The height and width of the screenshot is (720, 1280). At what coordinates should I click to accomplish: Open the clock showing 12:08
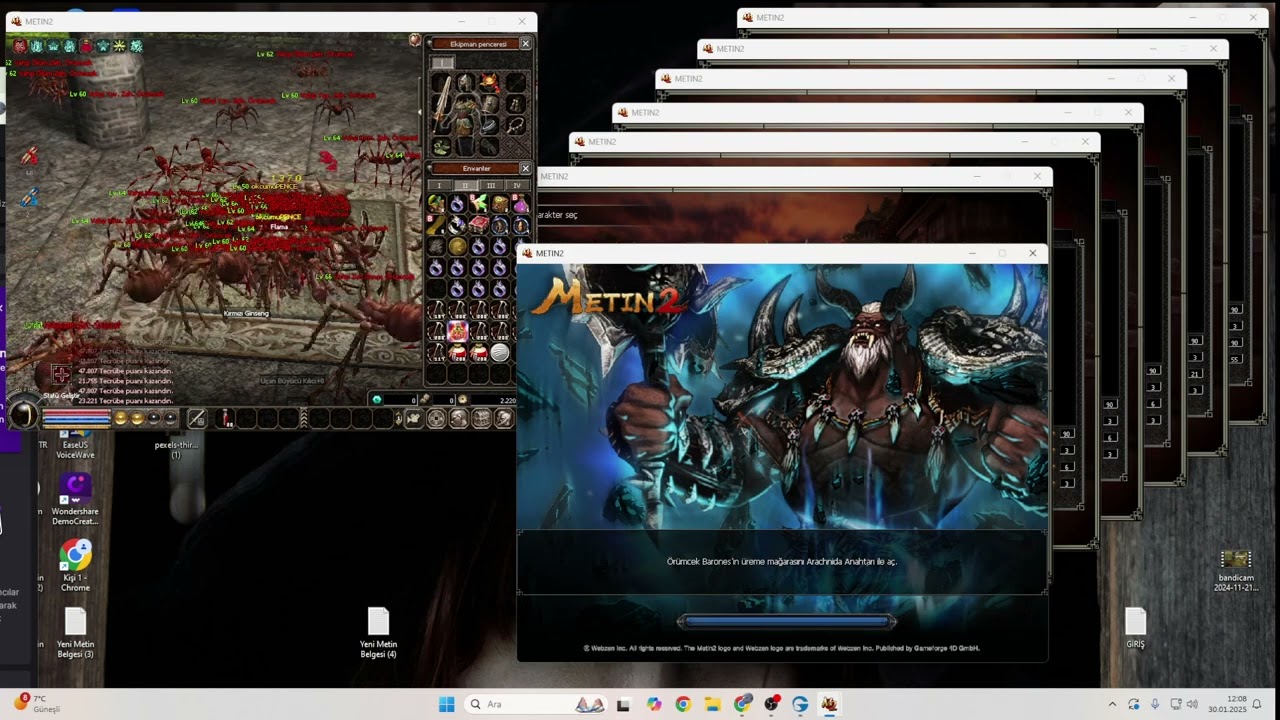click(x=1227, y=704)
